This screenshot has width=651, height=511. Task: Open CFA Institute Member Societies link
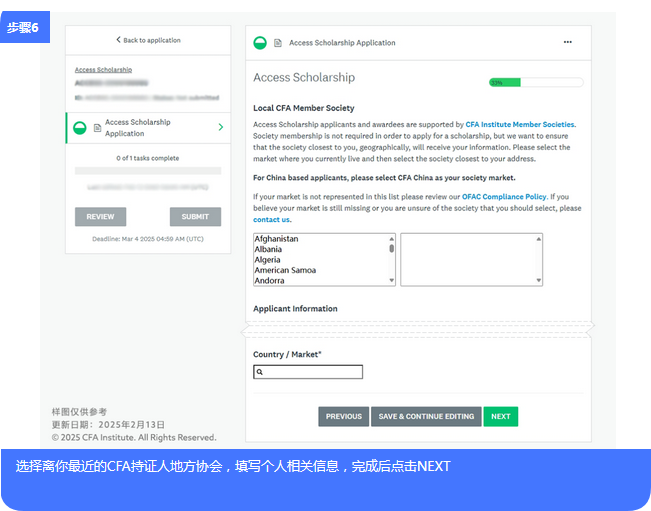pyautogui.click(x=520, y=125)
